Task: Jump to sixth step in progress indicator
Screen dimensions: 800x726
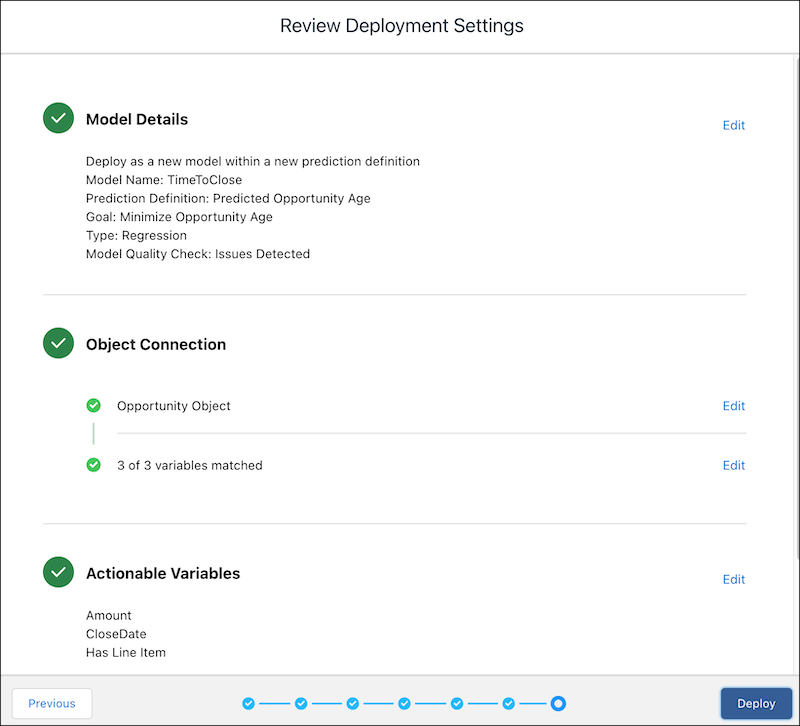Action: (508, 704)
